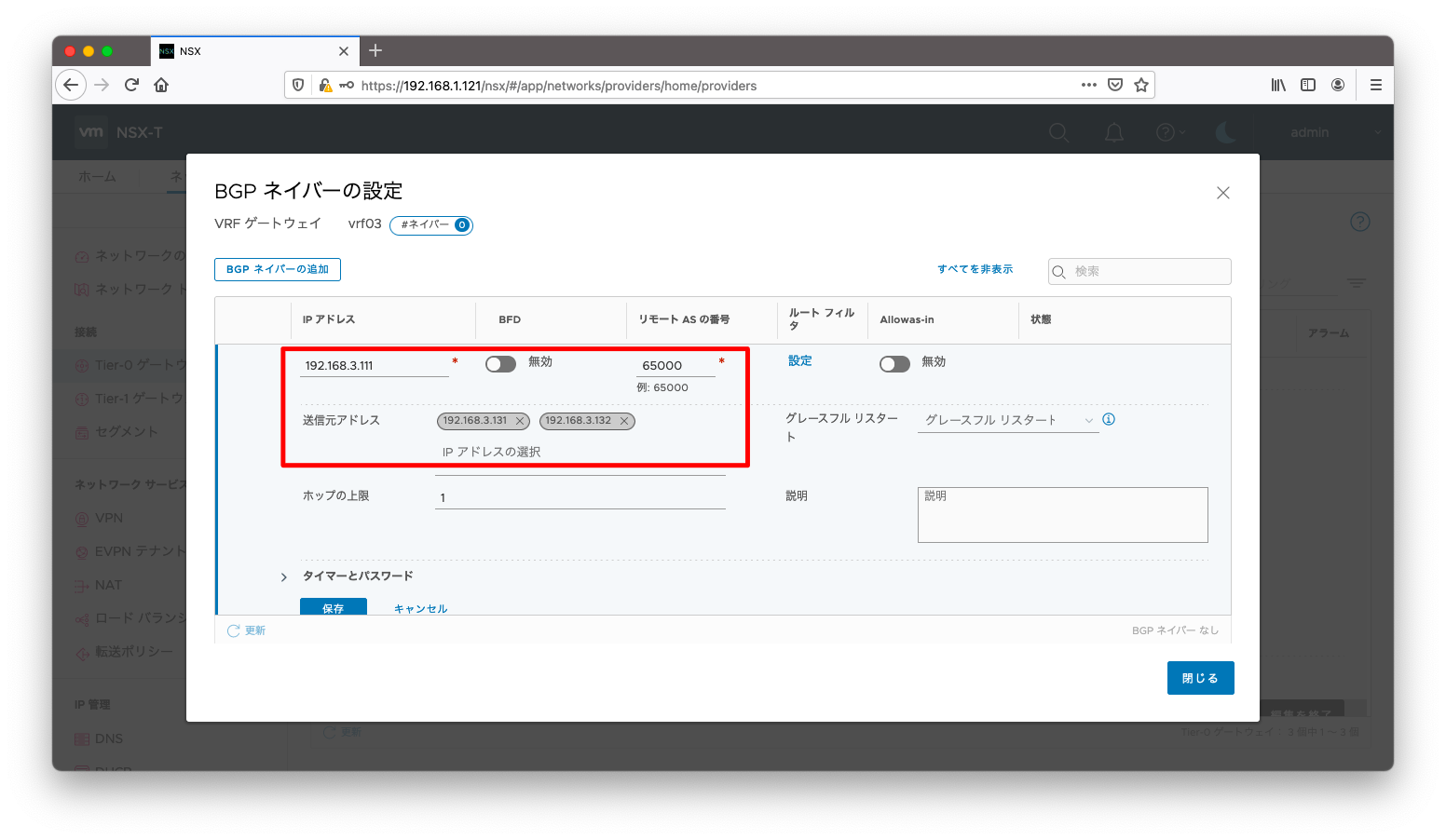Click the 検索 search field in dialog
The image size is (1446, 840).
[x=1139, y=271]
